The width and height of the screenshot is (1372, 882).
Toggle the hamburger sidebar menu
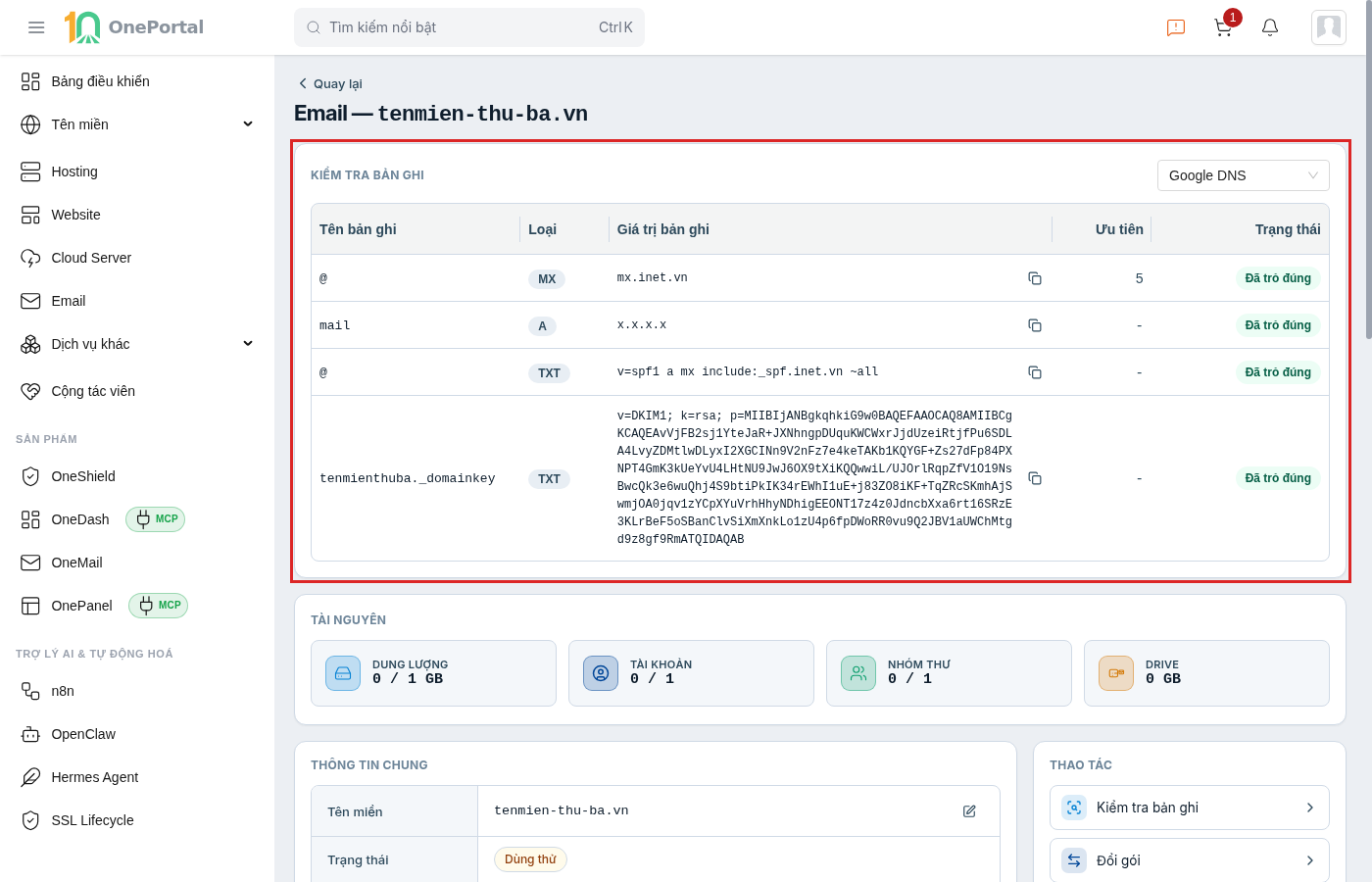coord(36,27)
